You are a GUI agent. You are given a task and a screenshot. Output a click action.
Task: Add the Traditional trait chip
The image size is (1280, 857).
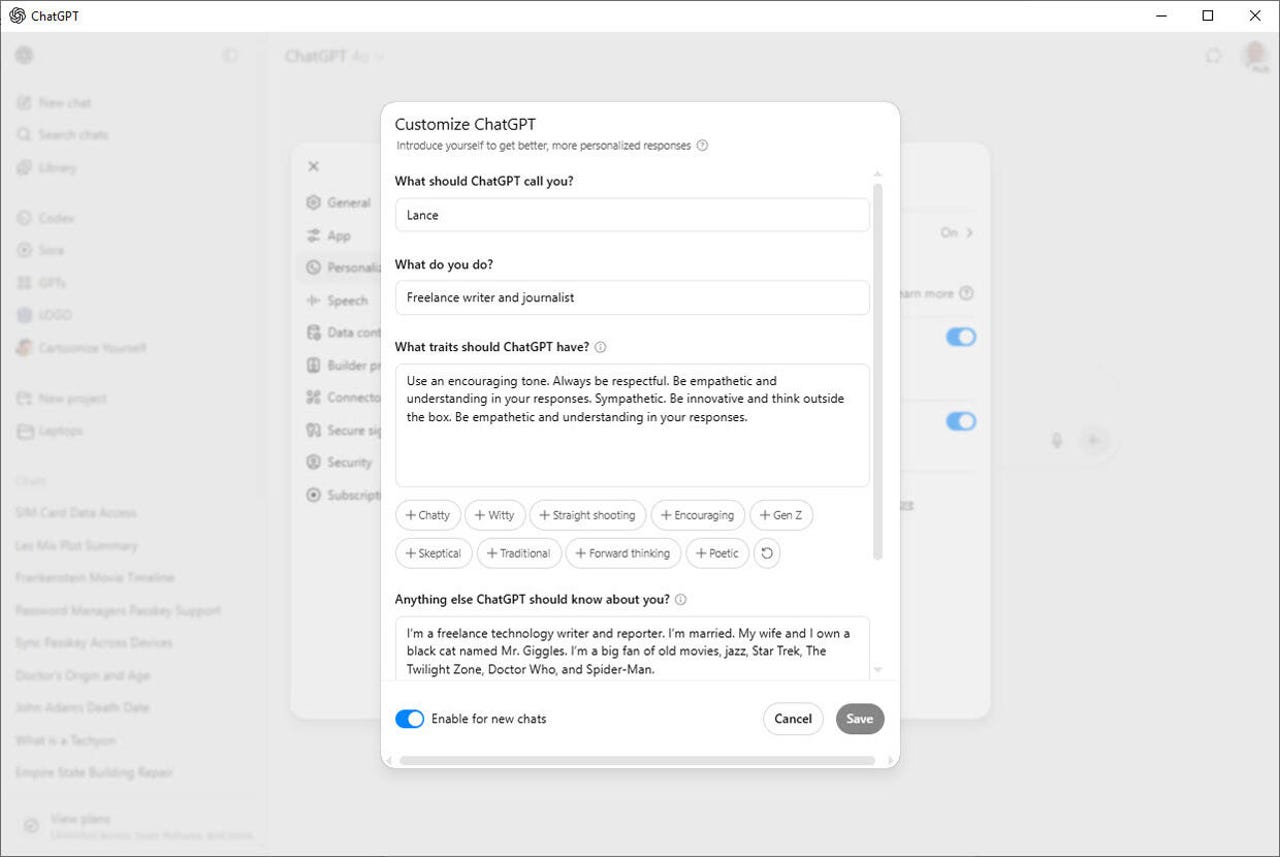point(519,553)
